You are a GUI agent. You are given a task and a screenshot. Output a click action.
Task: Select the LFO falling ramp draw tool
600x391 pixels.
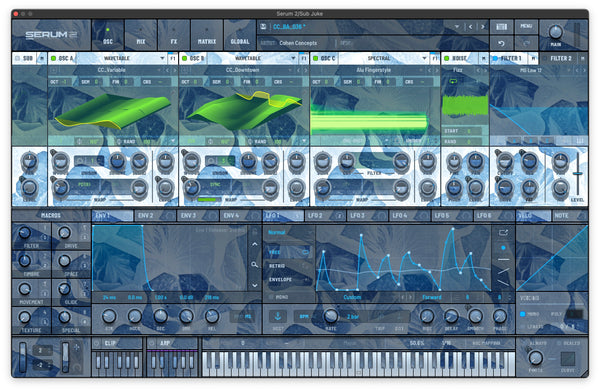point(503,283)
